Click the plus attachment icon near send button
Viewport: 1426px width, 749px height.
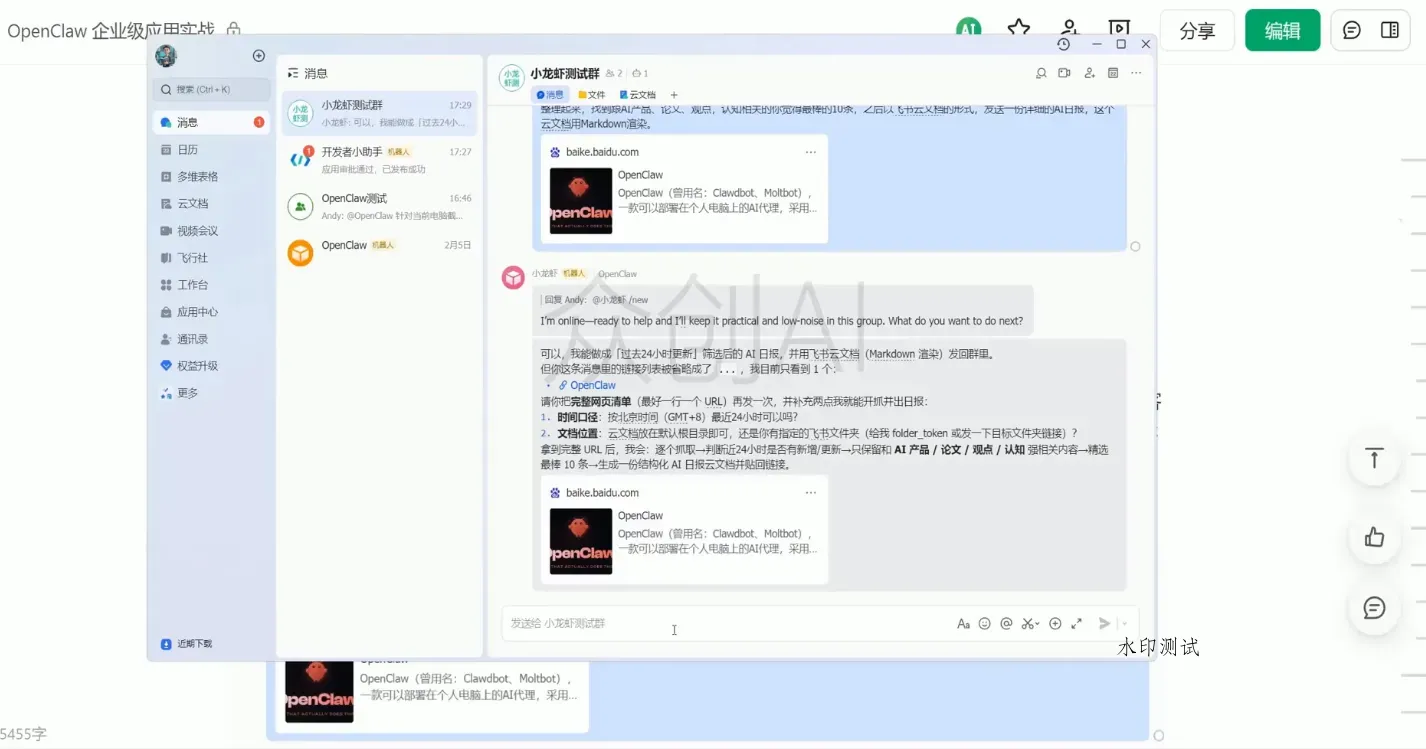[x=1055, y=623]
